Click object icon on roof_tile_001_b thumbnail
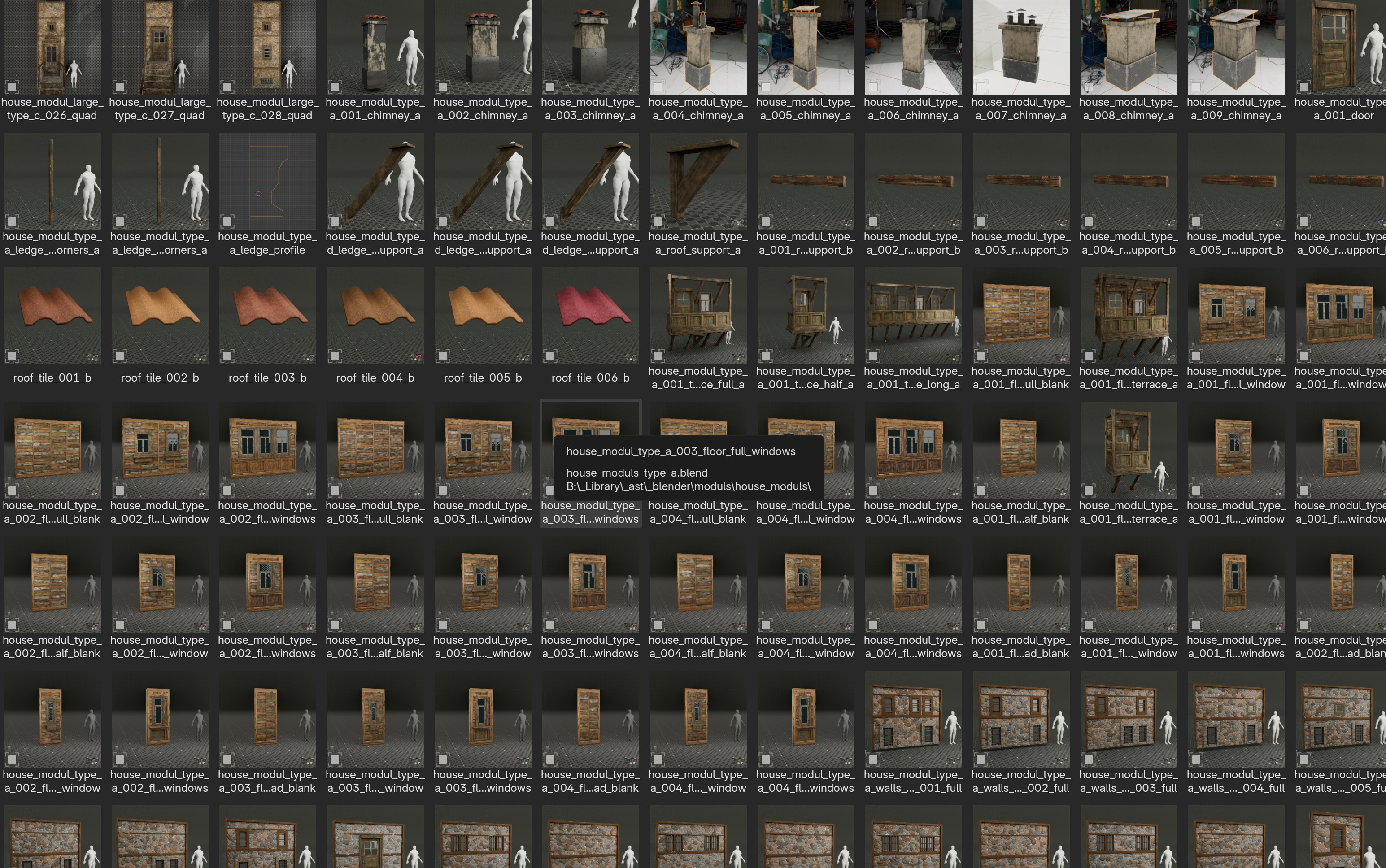This screenshot has height=868, width=1386. 12,356
